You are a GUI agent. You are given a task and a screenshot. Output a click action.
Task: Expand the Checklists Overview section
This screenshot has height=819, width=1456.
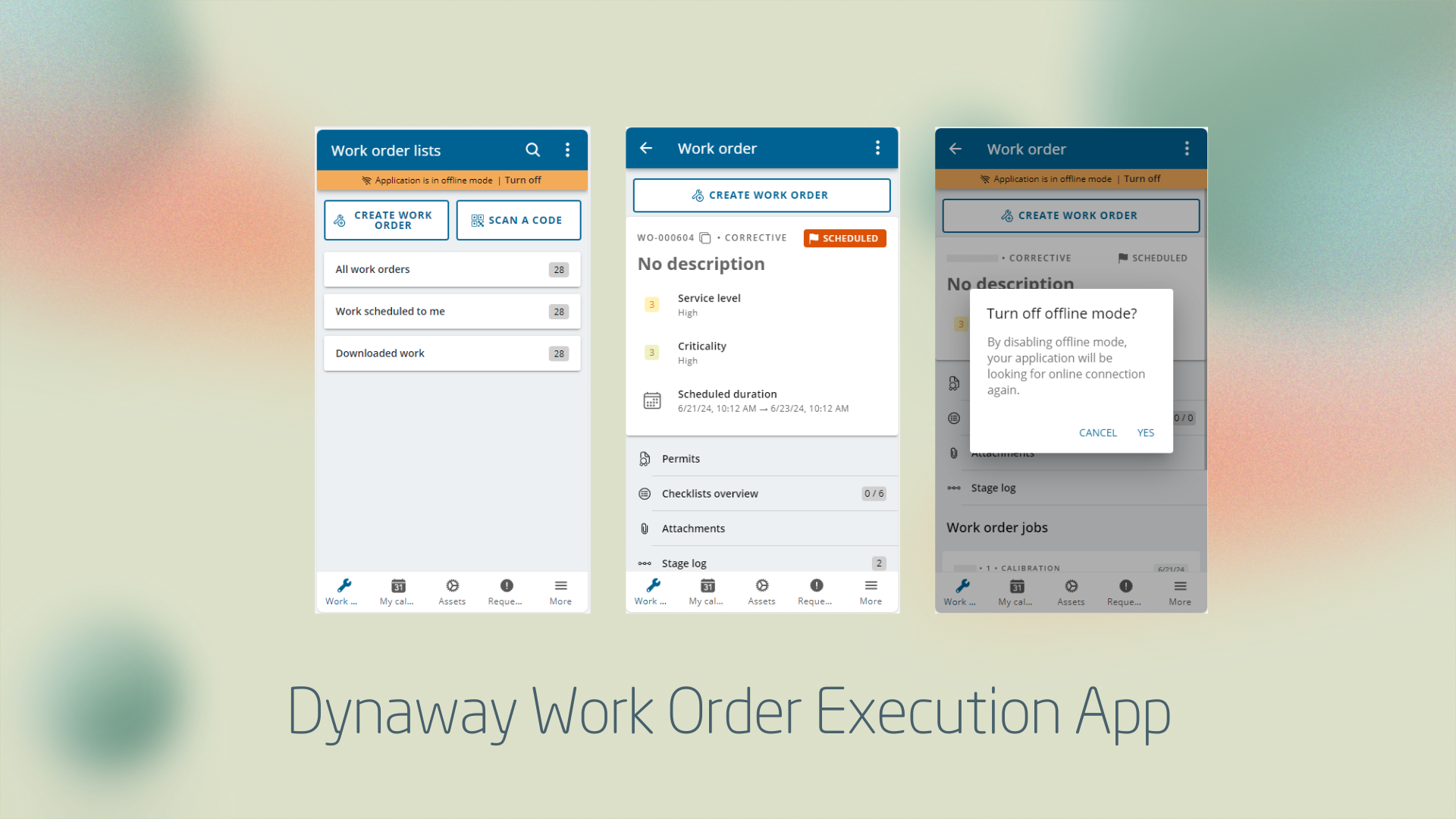tap(761, 493)
